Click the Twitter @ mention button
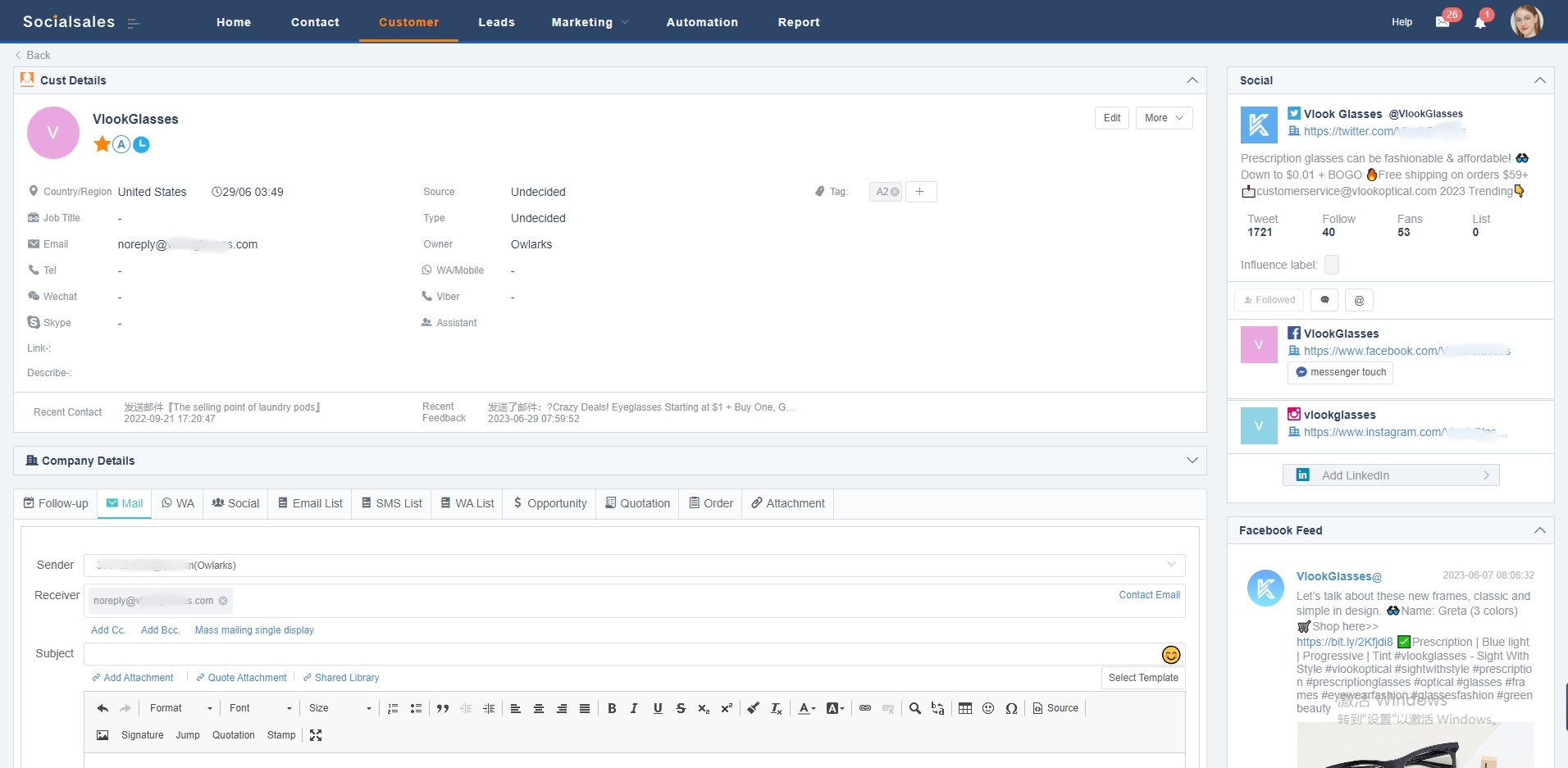Image resolution: width=1568 pixels, height=768 pixels. [1359, 300]
